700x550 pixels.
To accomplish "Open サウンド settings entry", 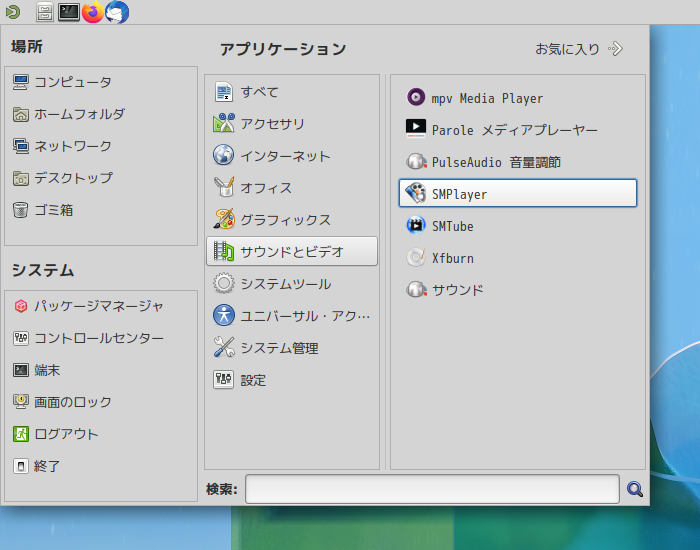I will 518,290.
